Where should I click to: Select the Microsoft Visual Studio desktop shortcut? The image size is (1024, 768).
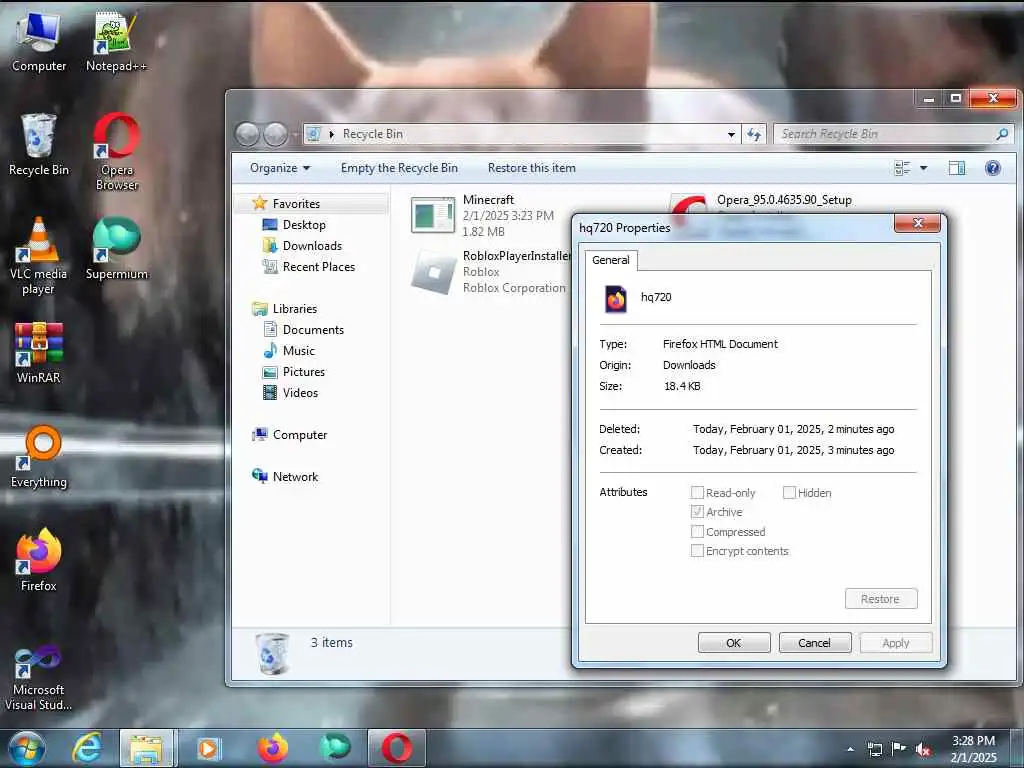pos(39,677)
